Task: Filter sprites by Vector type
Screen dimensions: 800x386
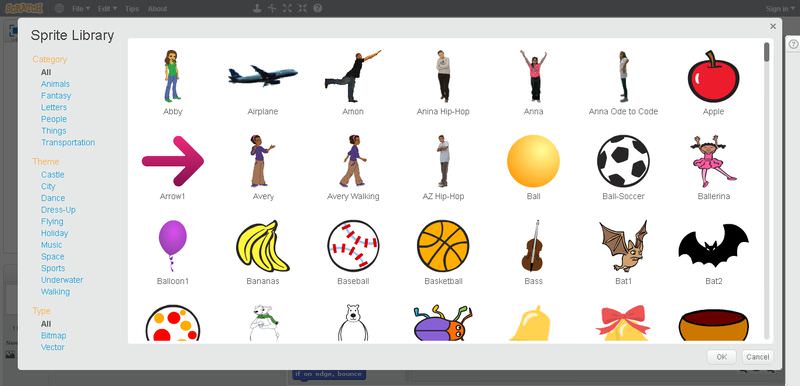Action: coord(53,348)
